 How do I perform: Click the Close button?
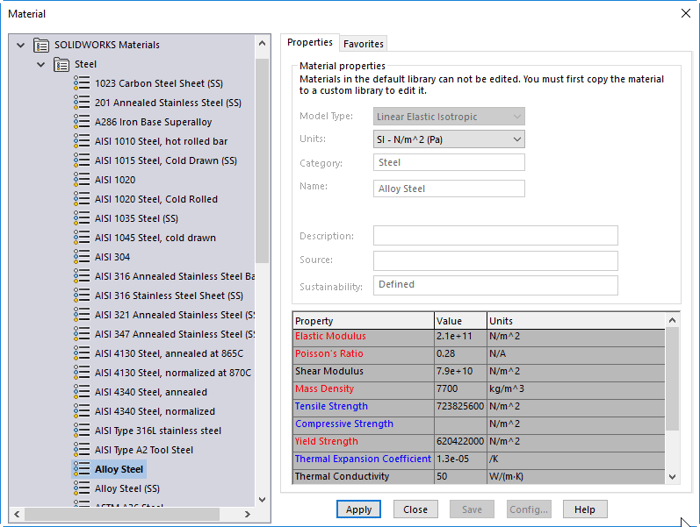pyautogui.click(x=415, y=510)
